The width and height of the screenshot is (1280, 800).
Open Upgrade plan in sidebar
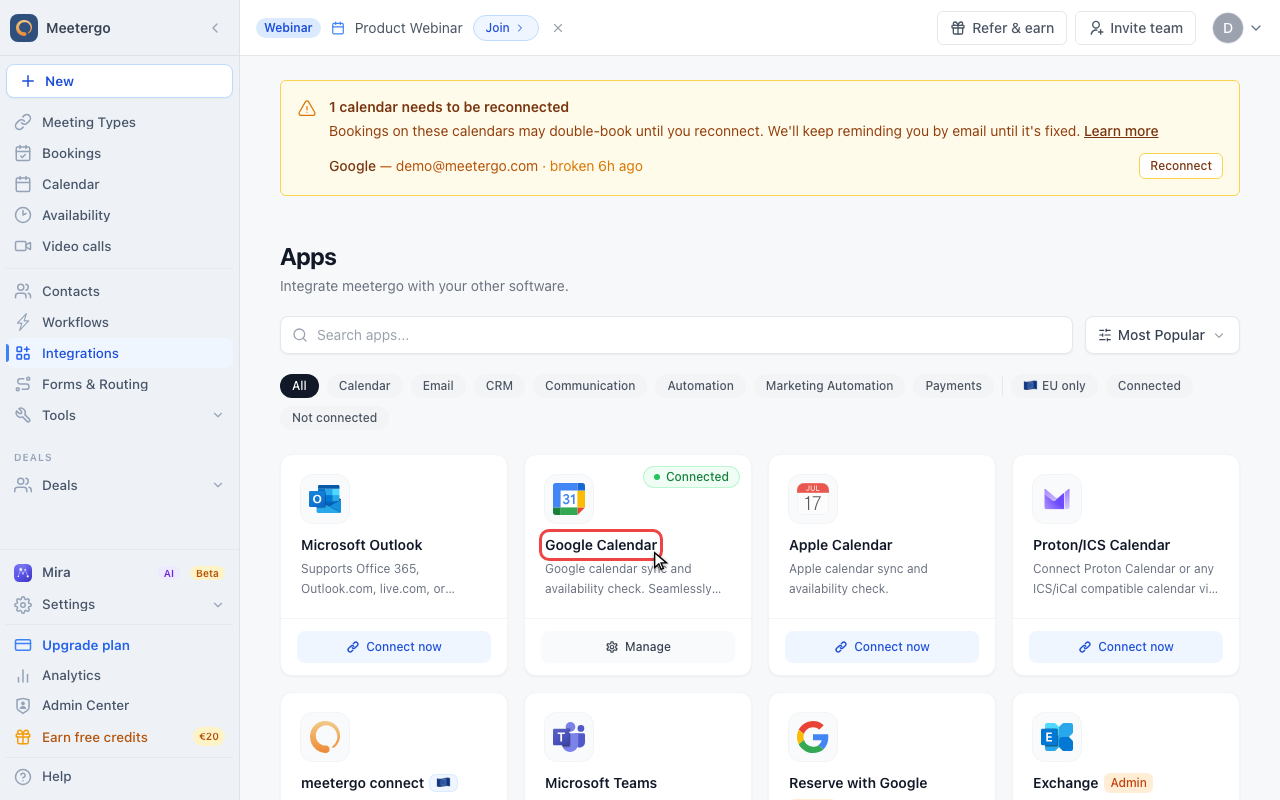119,645
